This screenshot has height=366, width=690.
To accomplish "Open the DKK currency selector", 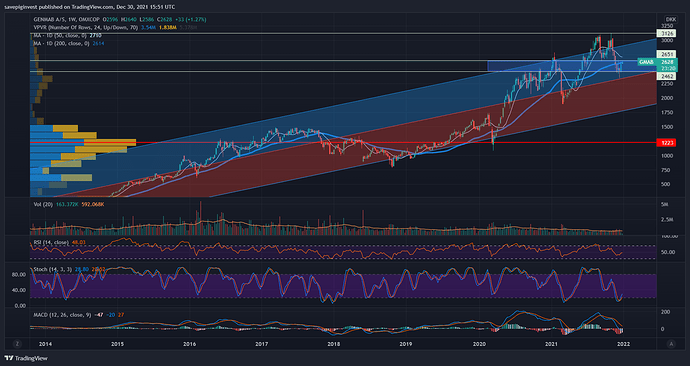I will 671,19.
